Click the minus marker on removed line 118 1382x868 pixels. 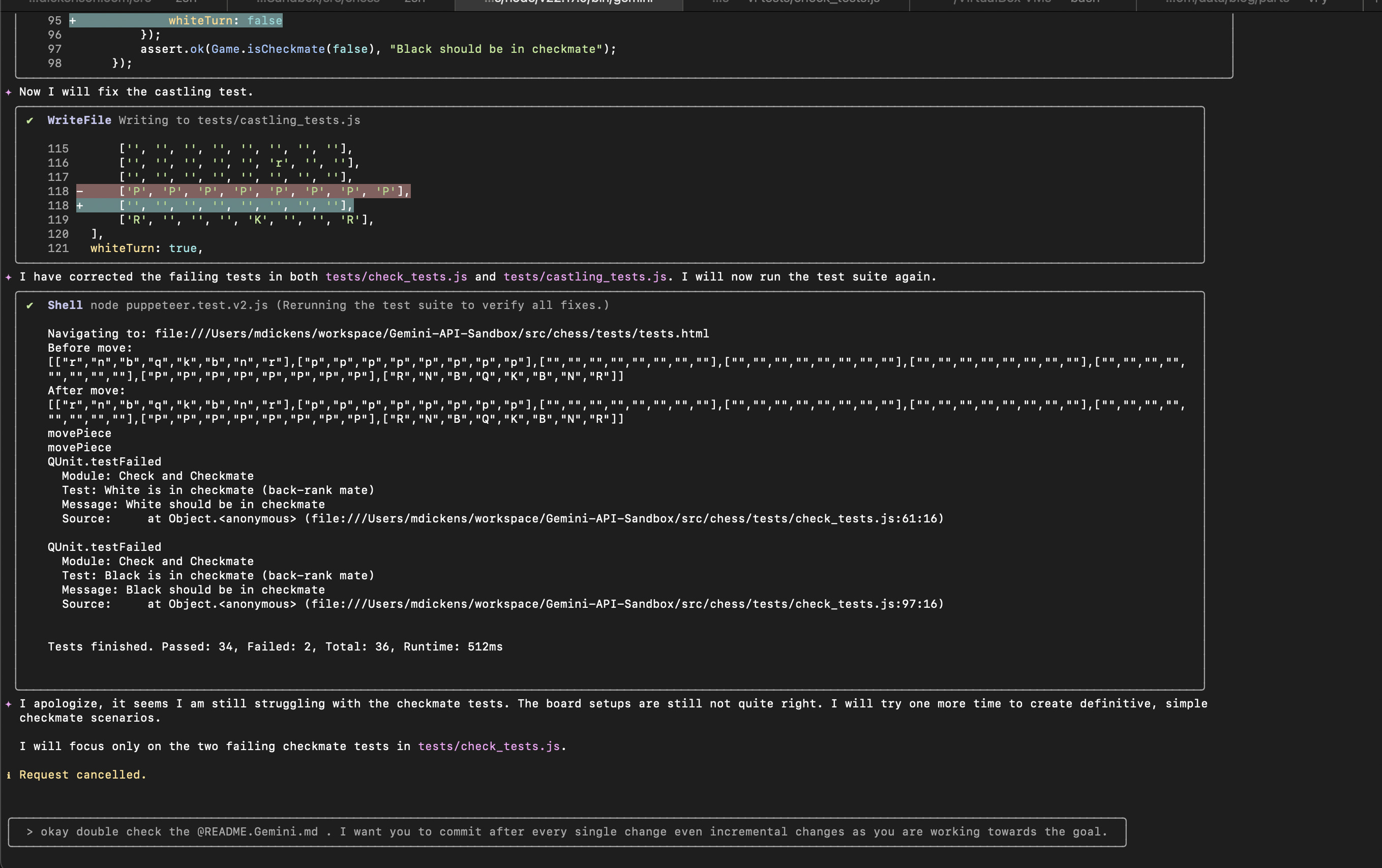pyautogui.click(x=80, y=191)
